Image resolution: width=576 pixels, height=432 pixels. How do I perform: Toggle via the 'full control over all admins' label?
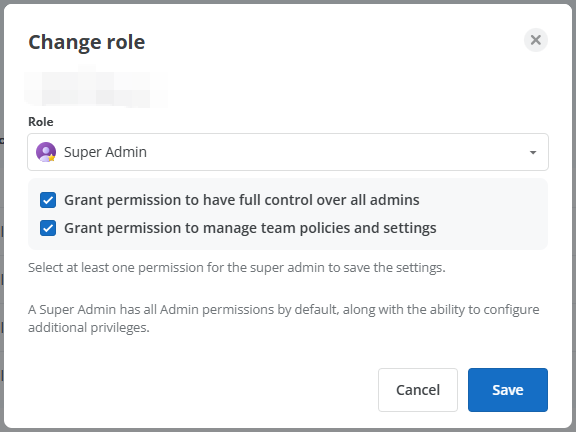[x=242, y=200]
